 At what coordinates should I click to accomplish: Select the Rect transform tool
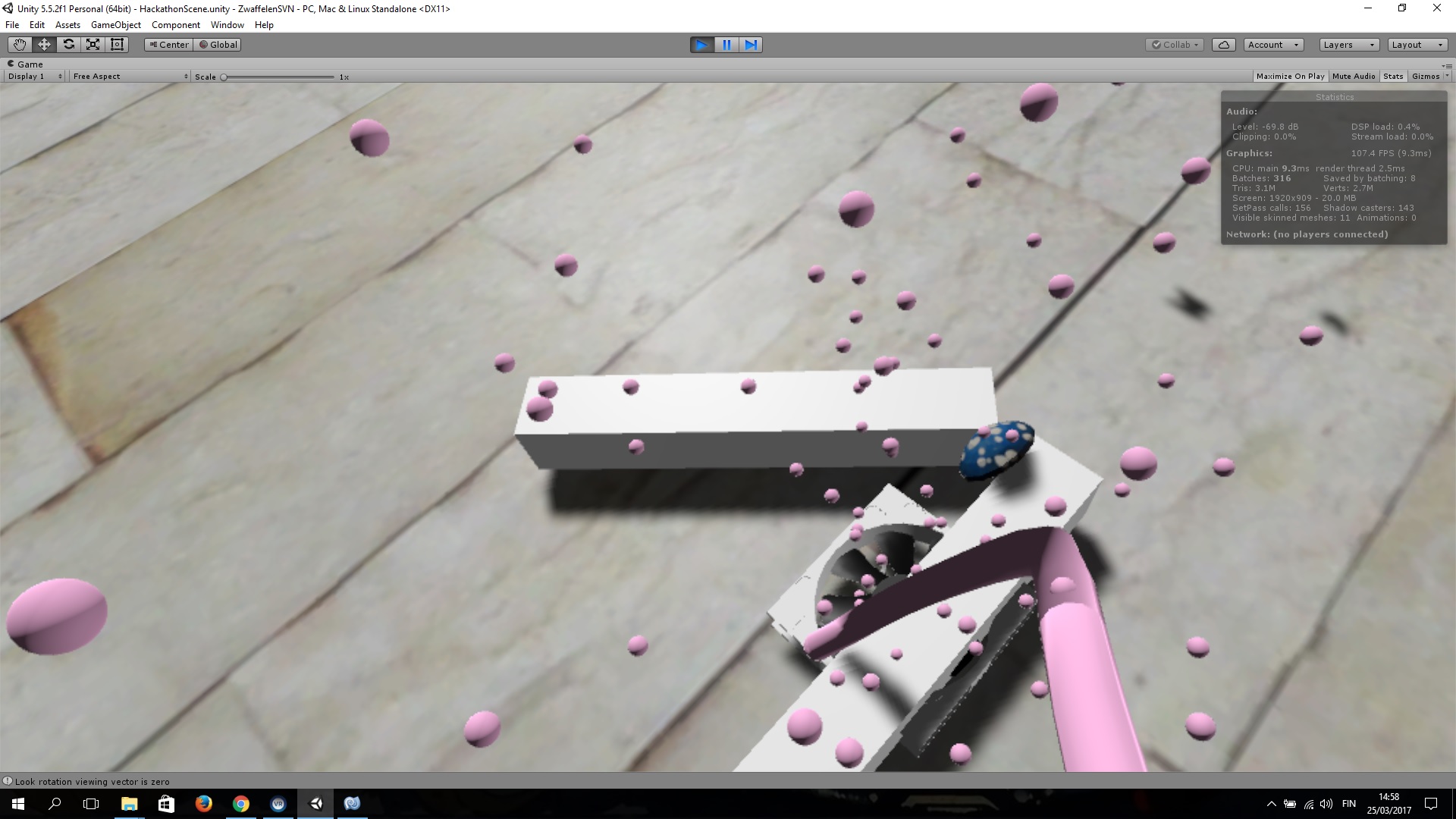[117, 45]
